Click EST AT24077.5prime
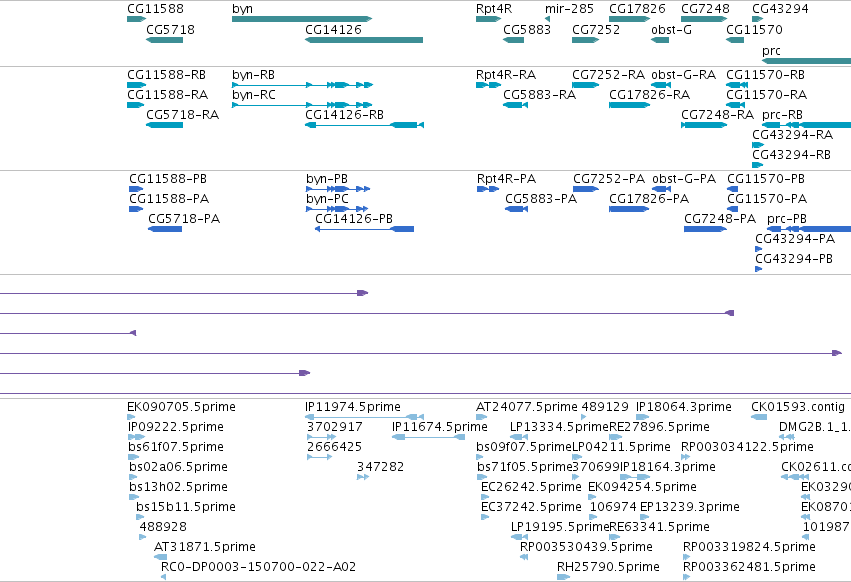 [x=481, y=417]
